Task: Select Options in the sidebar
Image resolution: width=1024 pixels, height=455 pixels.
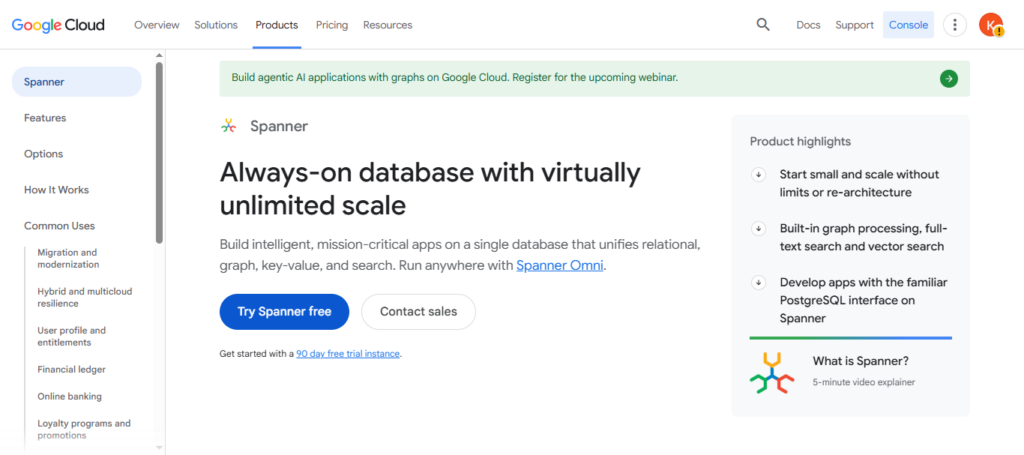Action: 44,153
